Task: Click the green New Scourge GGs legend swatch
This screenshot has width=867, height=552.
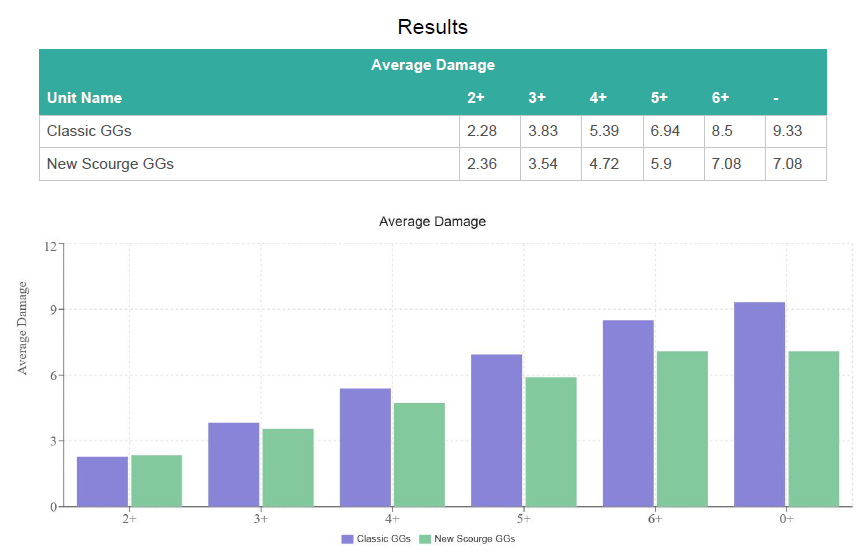Action: click(424, 539)
